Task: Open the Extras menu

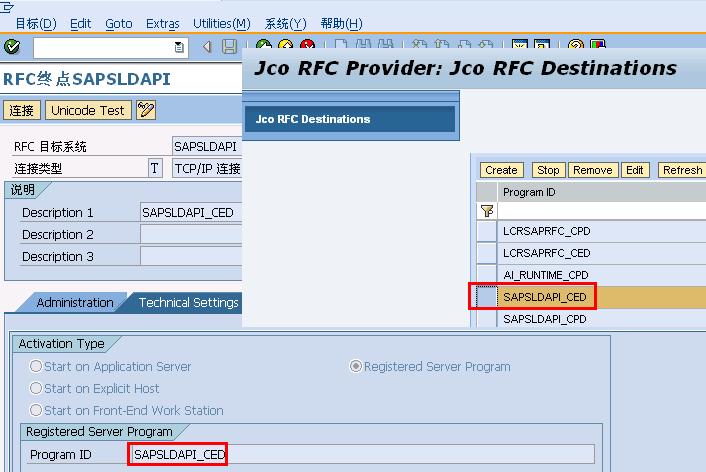Action: pyautogui.click(x=163, y=23)
